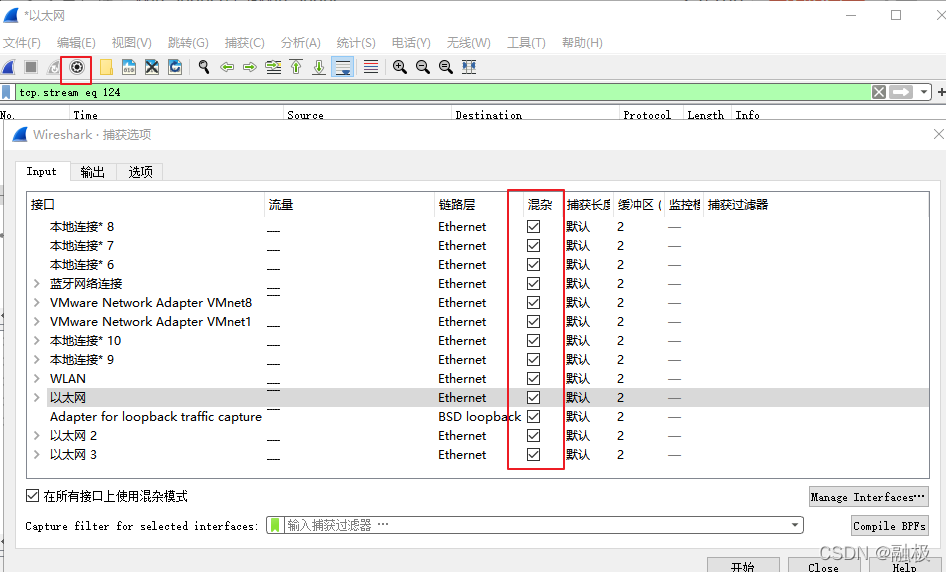Restart the current capture from the toolbar
The image size is (946, 572).
(x=54, y=67)
